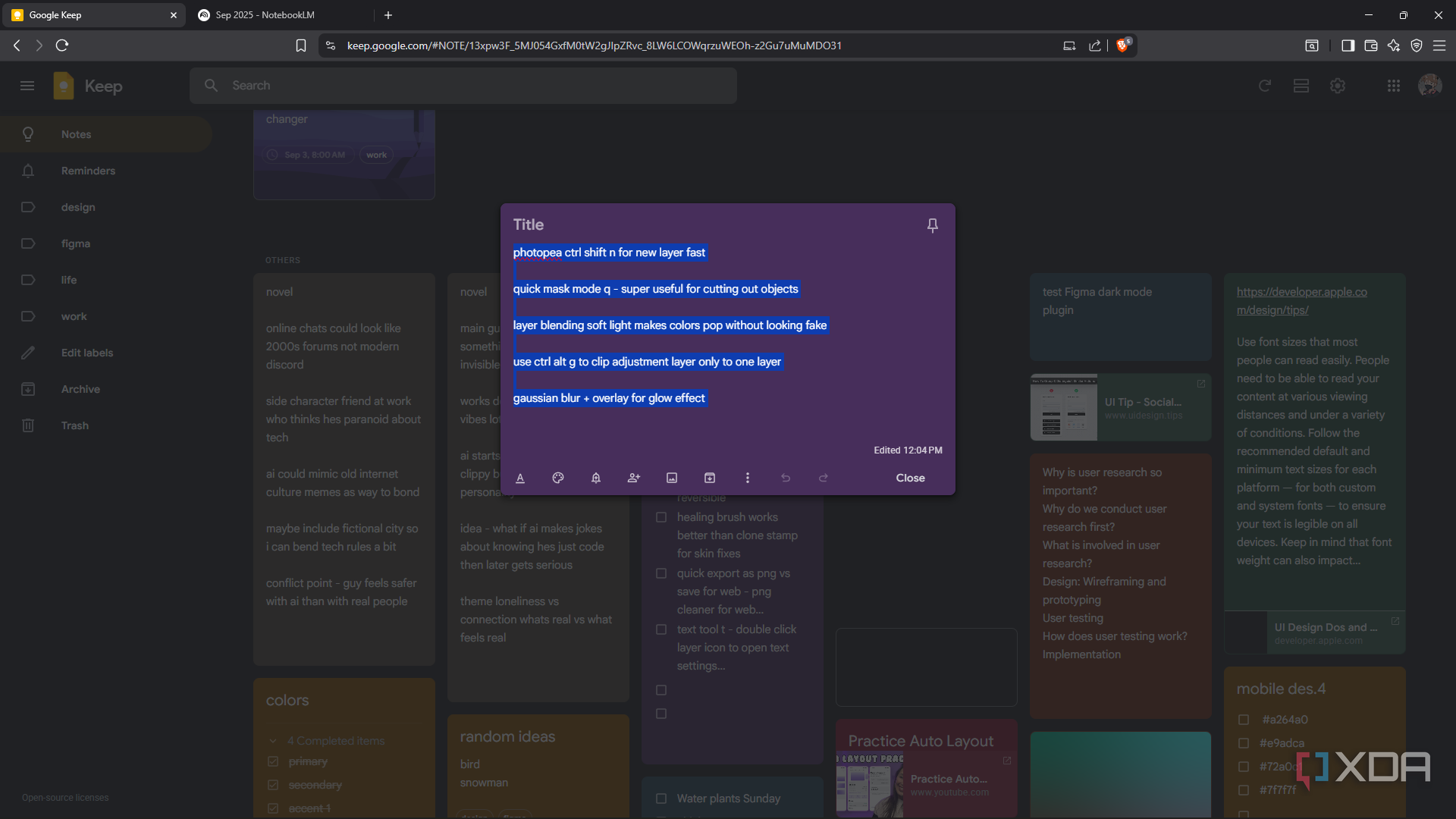This screenshot has height=819, width=1456.
Task: Check the healing brush works item
Action: point(661,517)
